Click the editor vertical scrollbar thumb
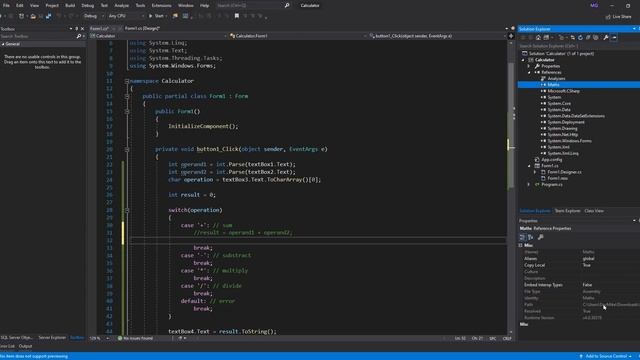The width and height of the screenshot is (640, 360). point(511,126)
